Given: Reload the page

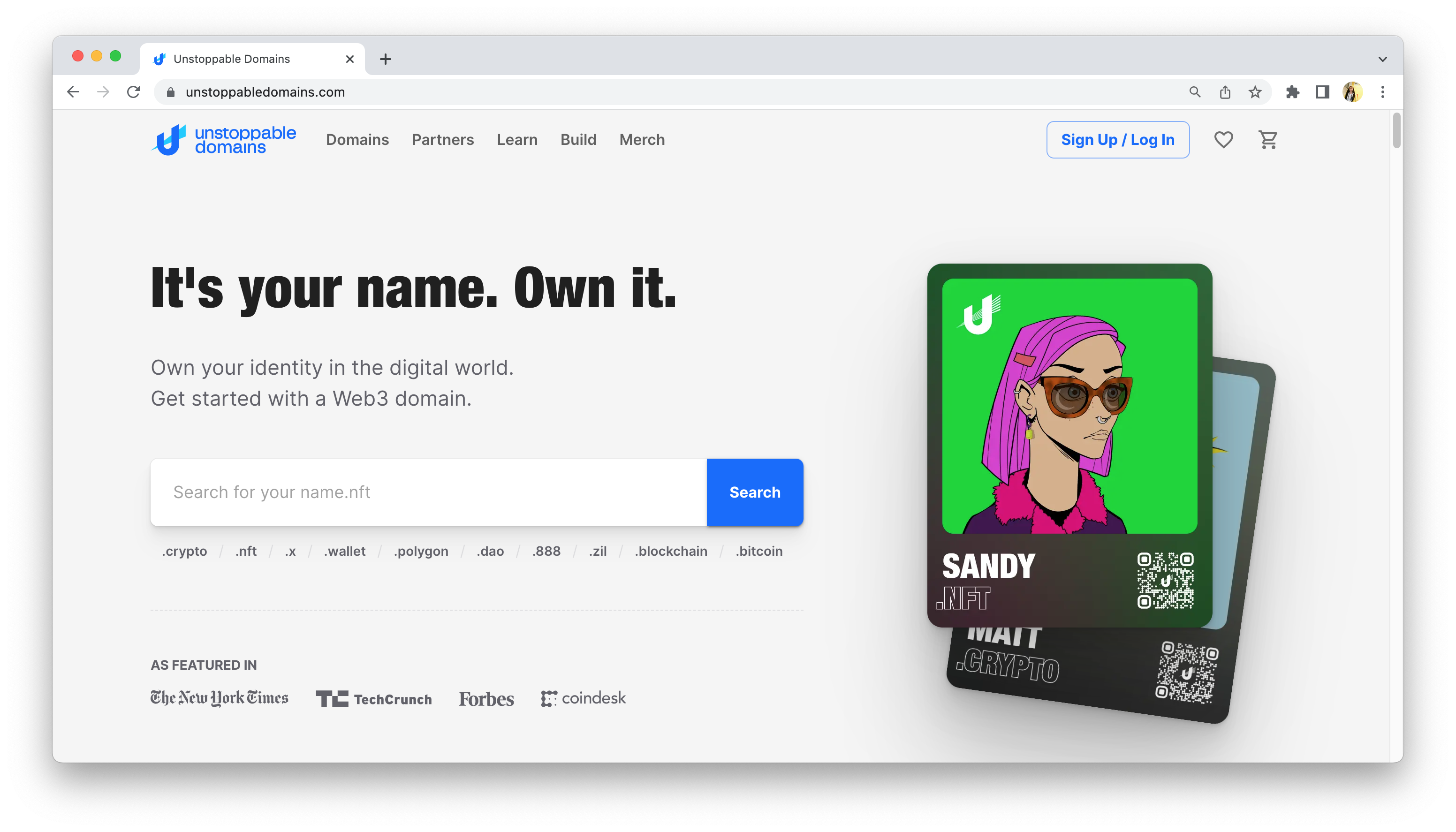Looking at the screenshot, I should coord(134,92).
